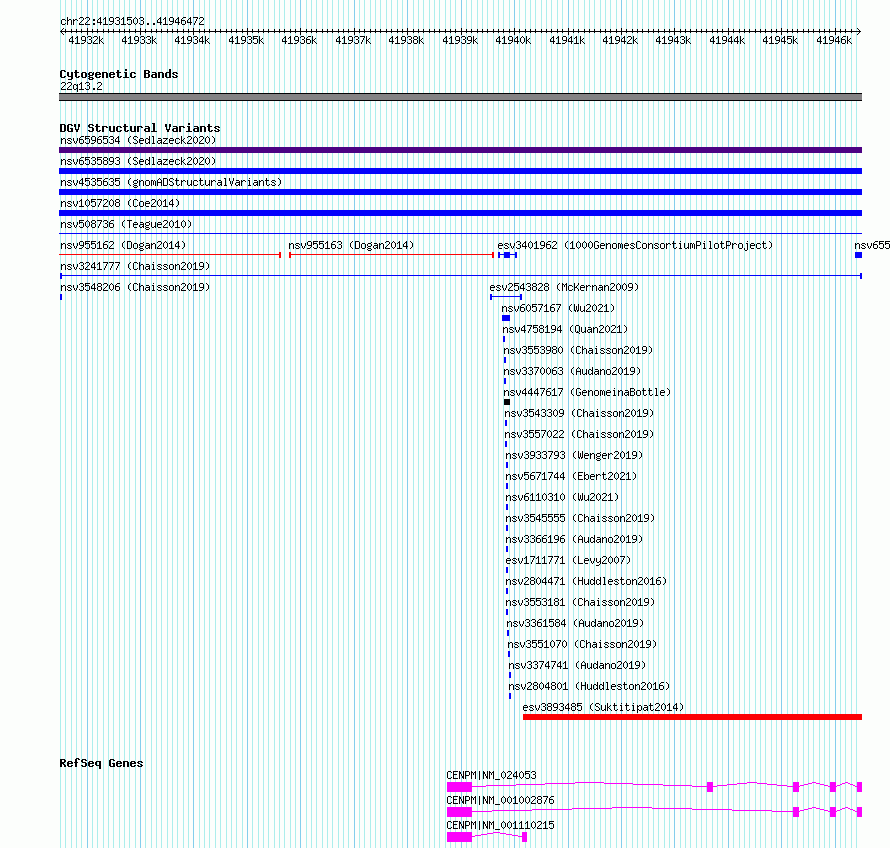Select nsv6057167 (Wu2021) label
This screenshot has height=848, width=890.
coord(558,308)
